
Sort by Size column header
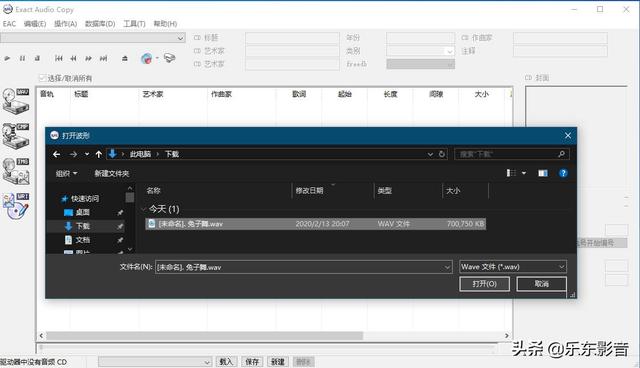click(453, 191)
